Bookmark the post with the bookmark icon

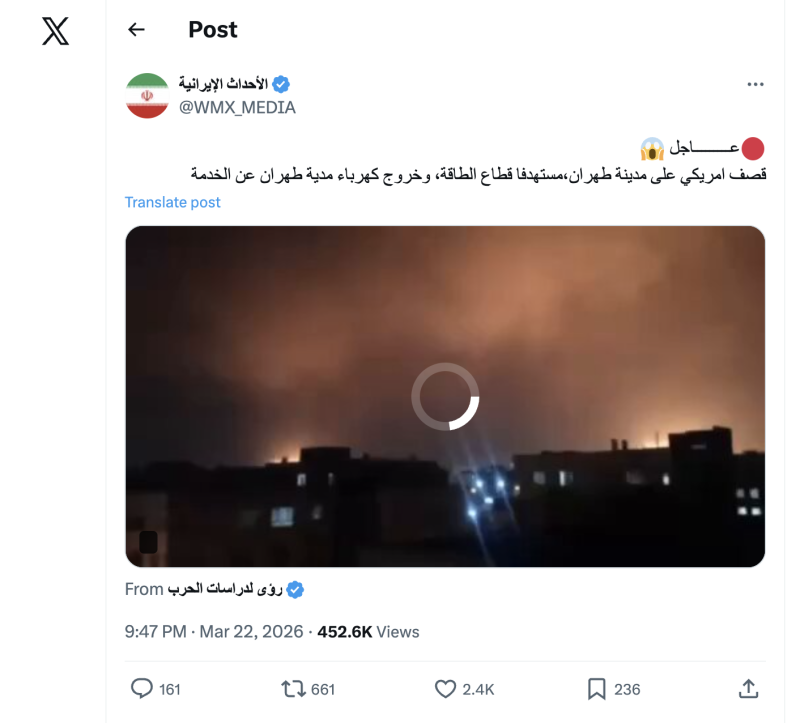click(596, 689)
